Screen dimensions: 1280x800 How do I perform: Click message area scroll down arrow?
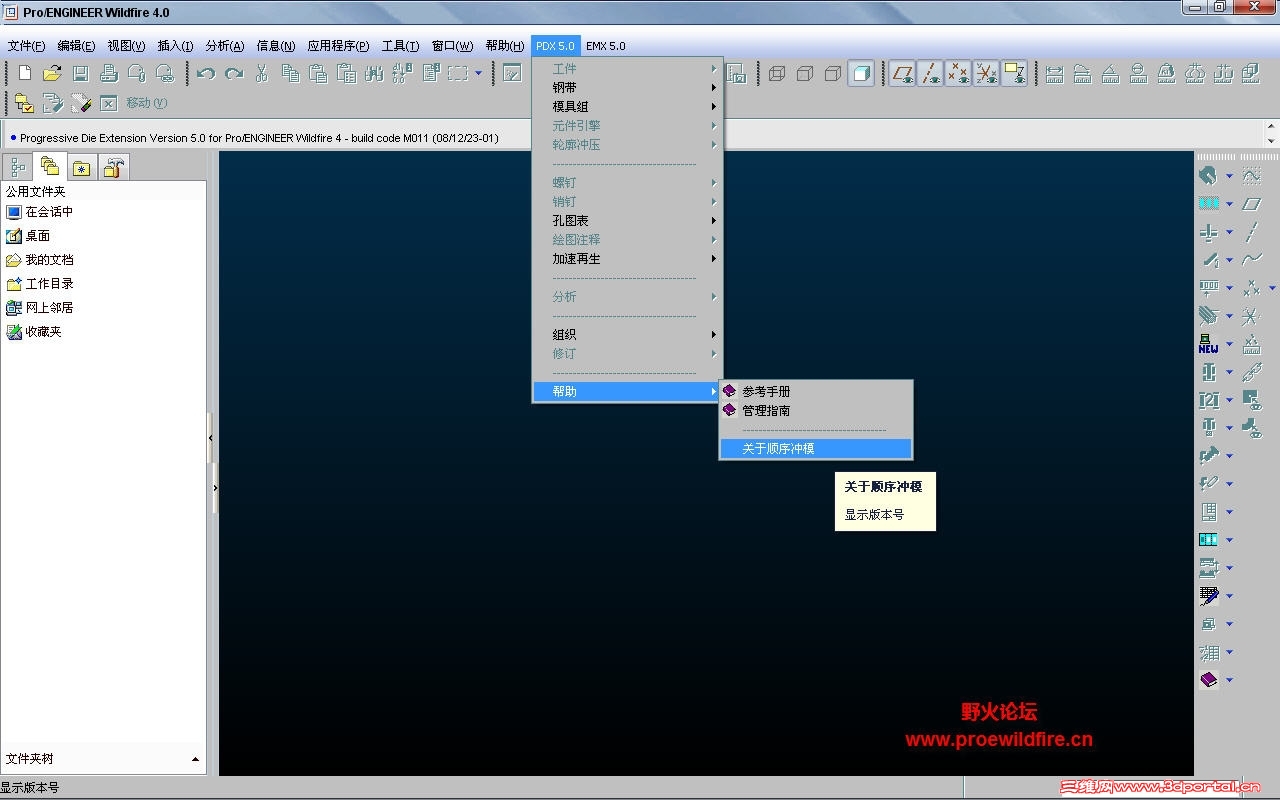[1272, 141]
